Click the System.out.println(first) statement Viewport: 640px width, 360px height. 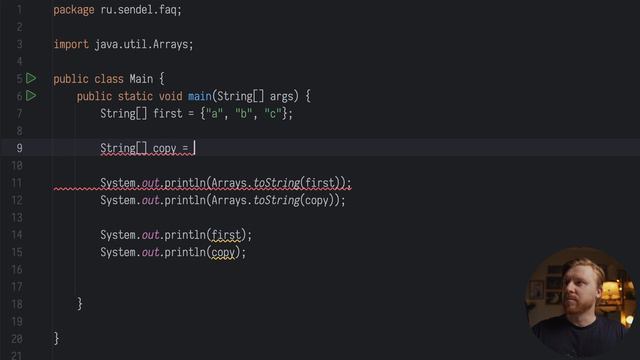(x=176, y=235)
